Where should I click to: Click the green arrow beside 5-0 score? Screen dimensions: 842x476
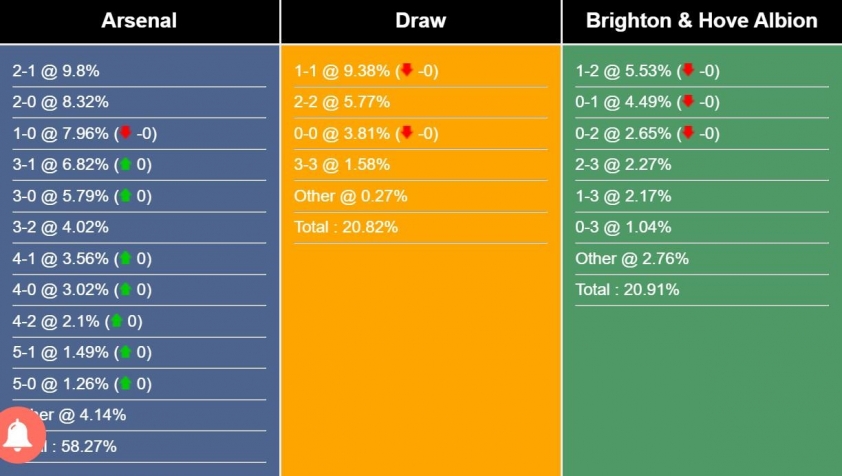(125, 383)
